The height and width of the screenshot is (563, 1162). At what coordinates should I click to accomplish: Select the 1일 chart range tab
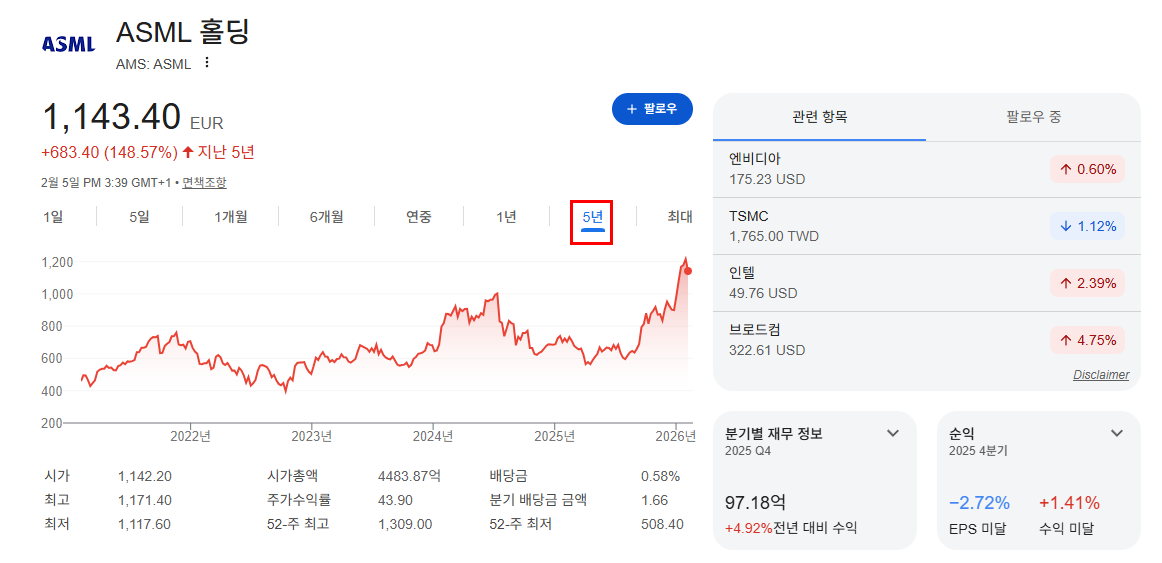point(53,217)
